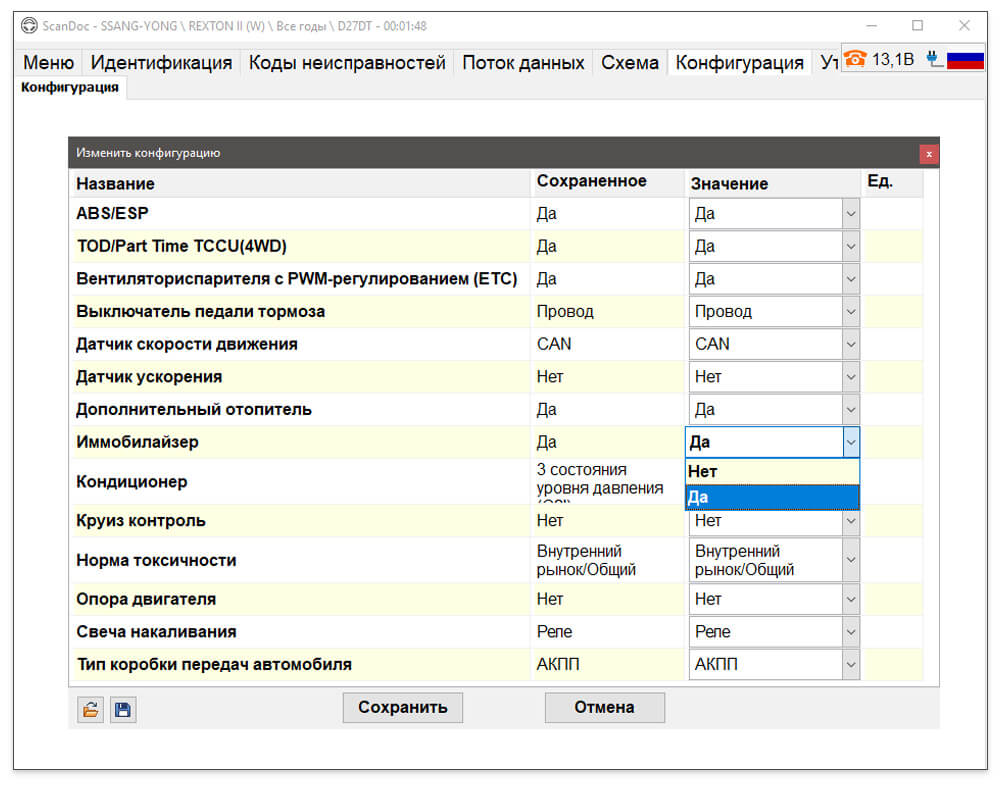The image size is (1000, 786).
Task: Click the Свеча накаливания row name
Action: [156, 632]
